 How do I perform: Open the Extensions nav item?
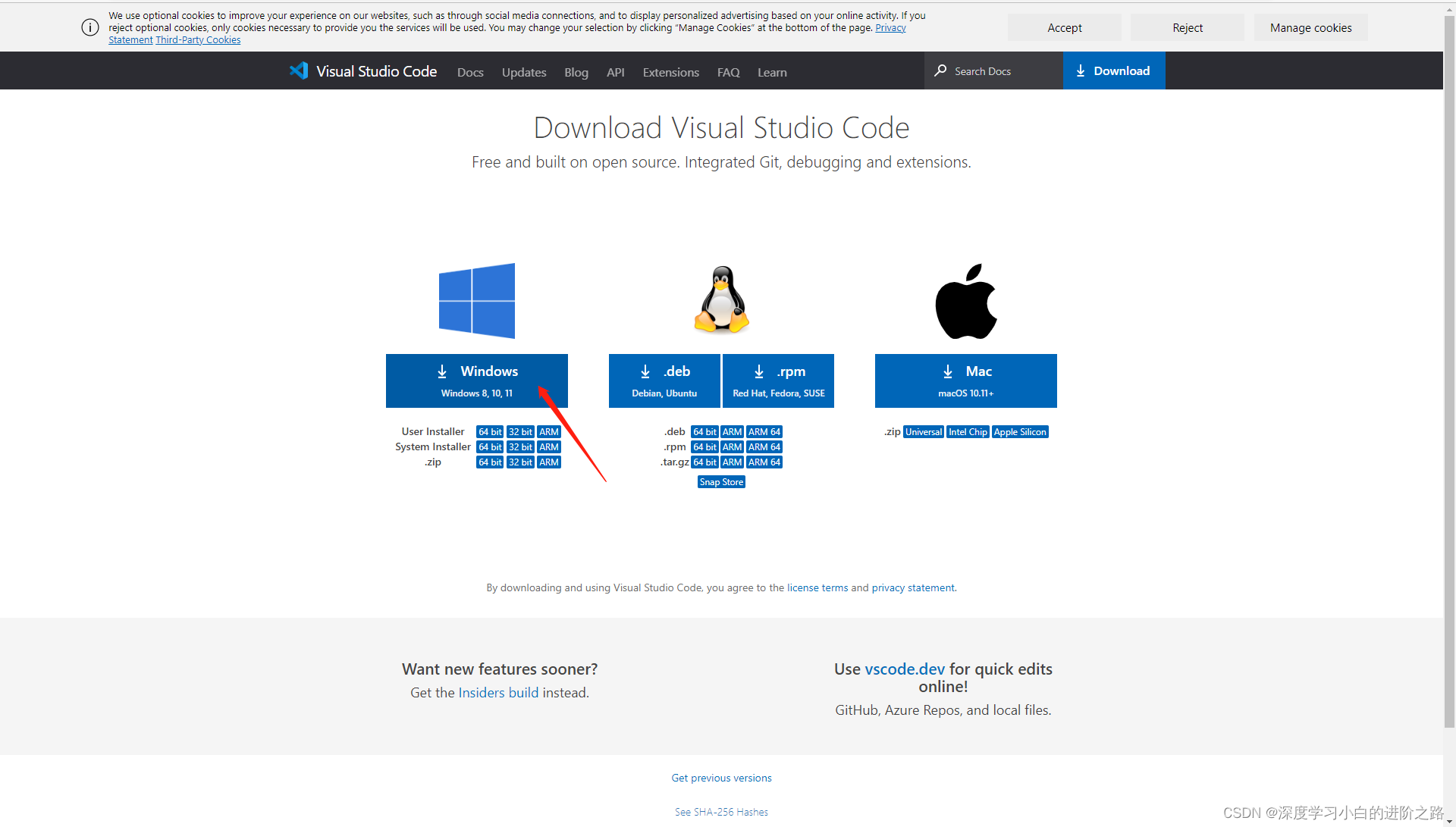coord(671,72)
